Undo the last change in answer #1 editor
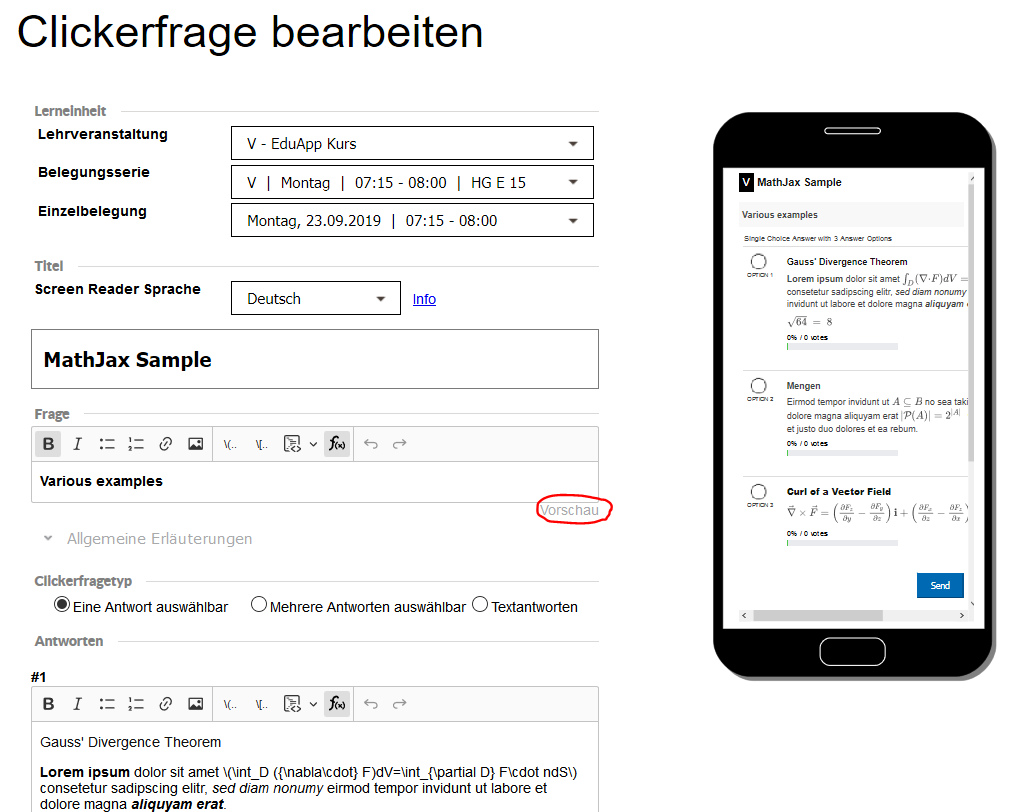The image size is (1024, 812). tap(371, 704)
